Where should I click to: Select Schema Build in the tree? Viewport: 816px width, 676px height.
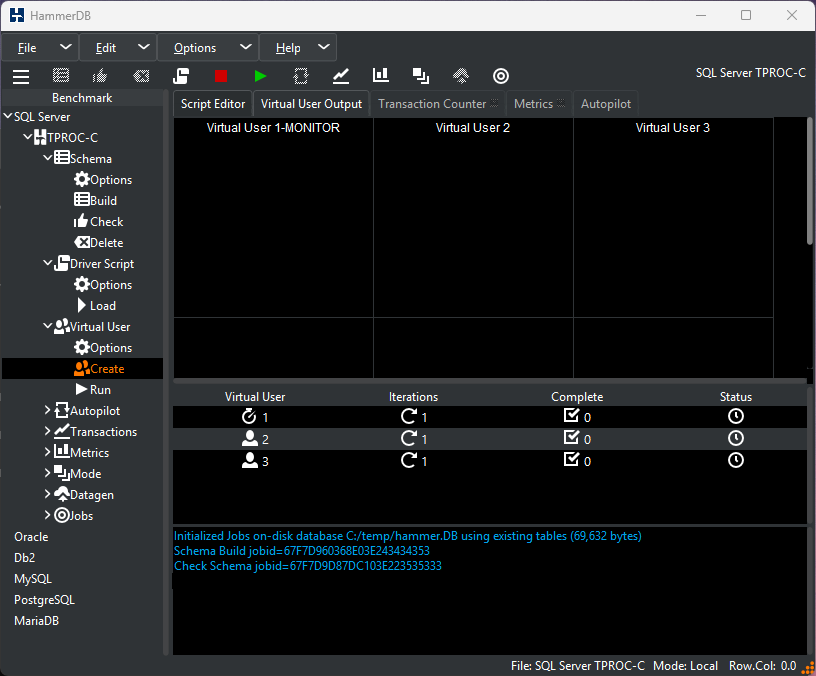tap(96, 200)
